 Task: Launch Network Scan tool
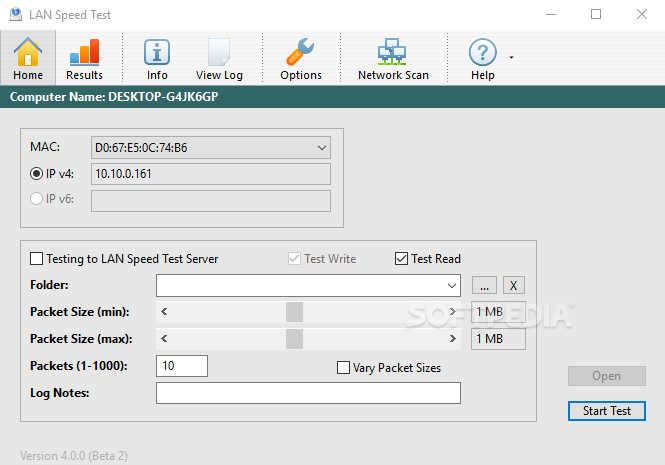pos(393,58)
